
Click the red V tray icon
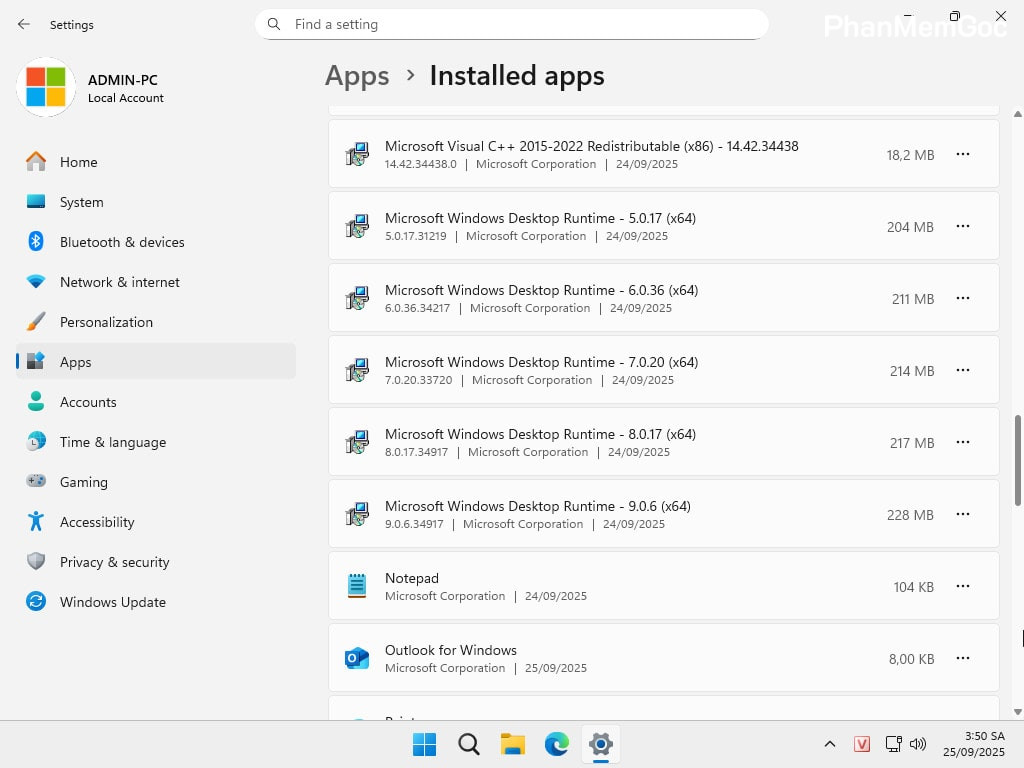(862, 744)
